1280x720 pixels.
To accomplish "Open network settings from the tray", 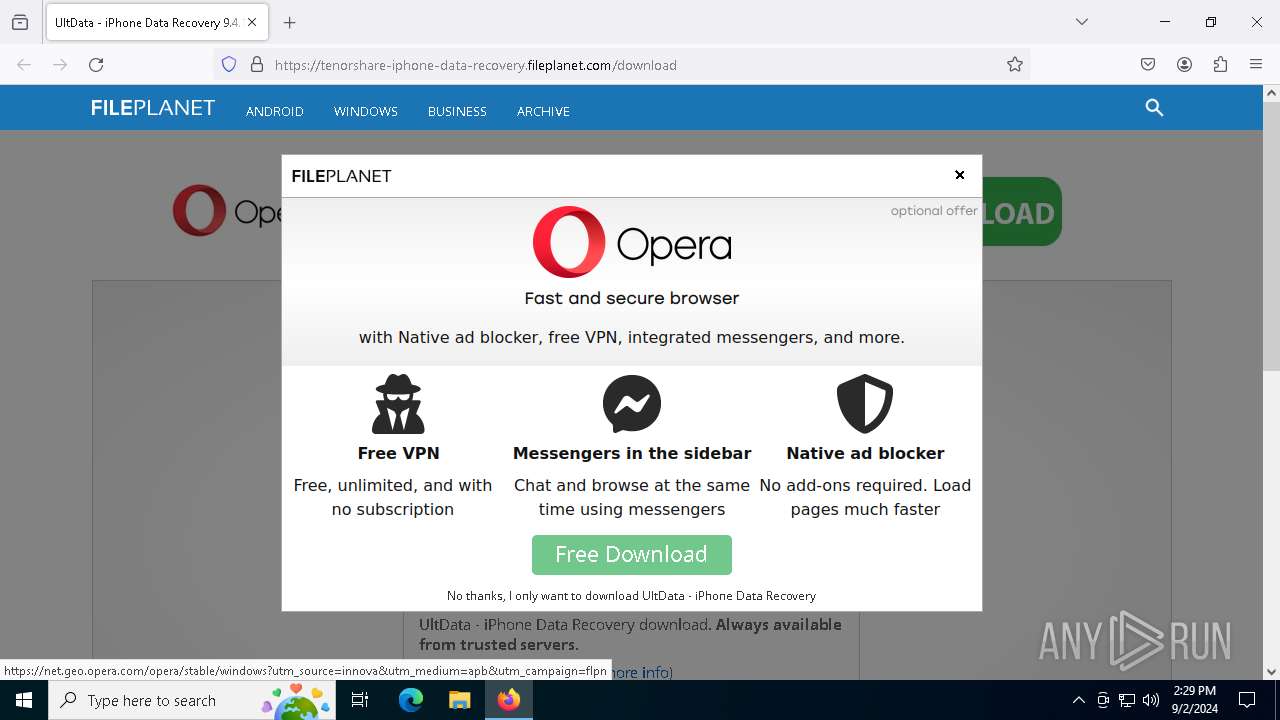I will point(1127,700).
